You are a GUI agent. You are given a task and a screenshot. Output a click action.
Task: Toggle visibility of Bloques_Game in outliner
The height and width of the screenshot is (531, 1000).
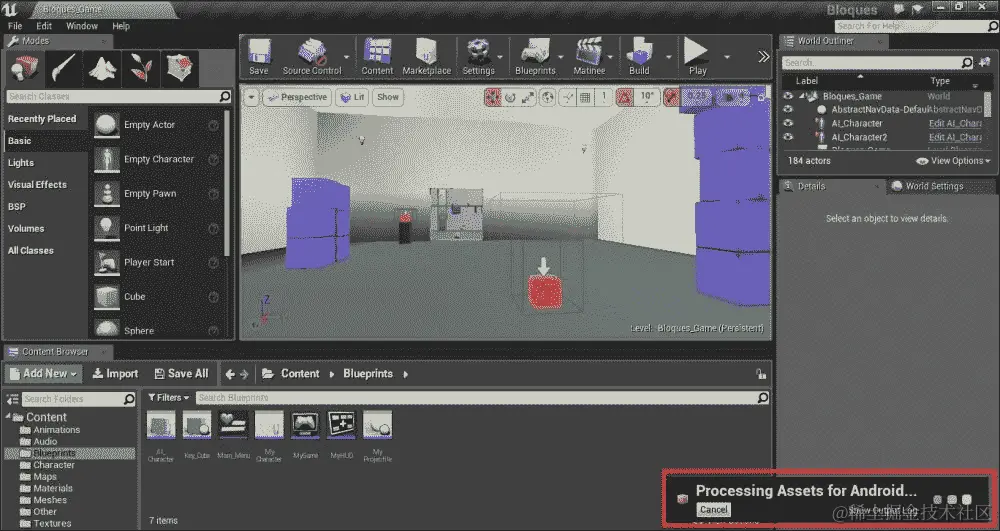coord(788,96)
